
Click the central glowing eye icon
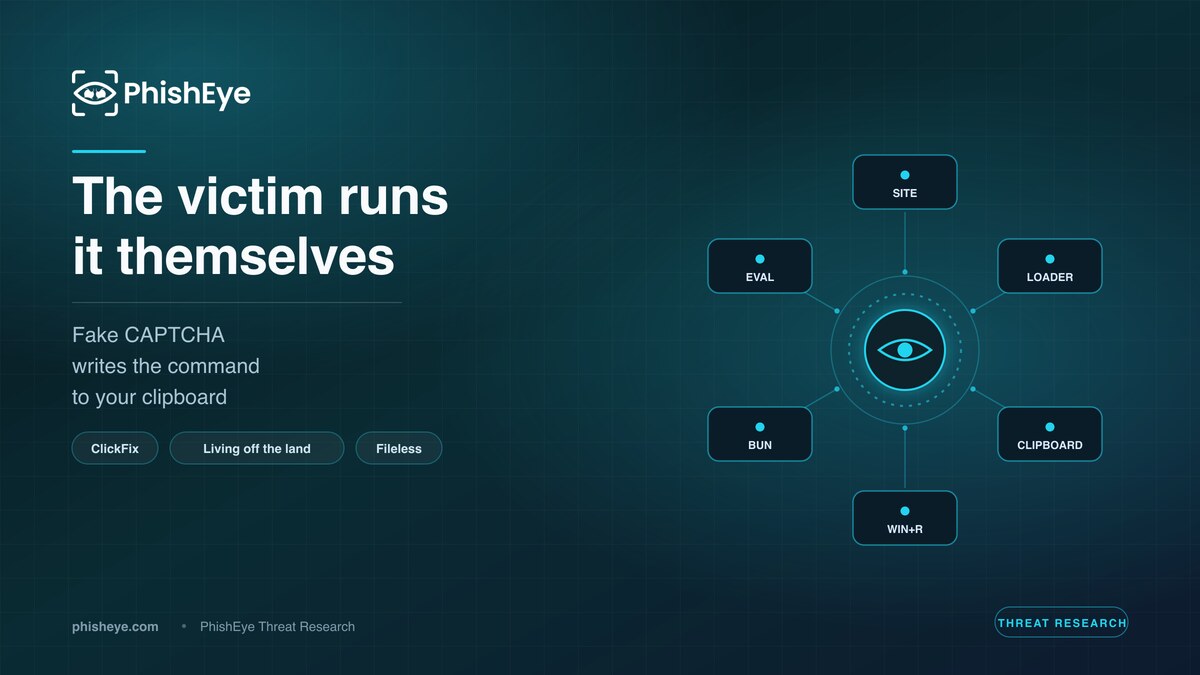(905, 350)
